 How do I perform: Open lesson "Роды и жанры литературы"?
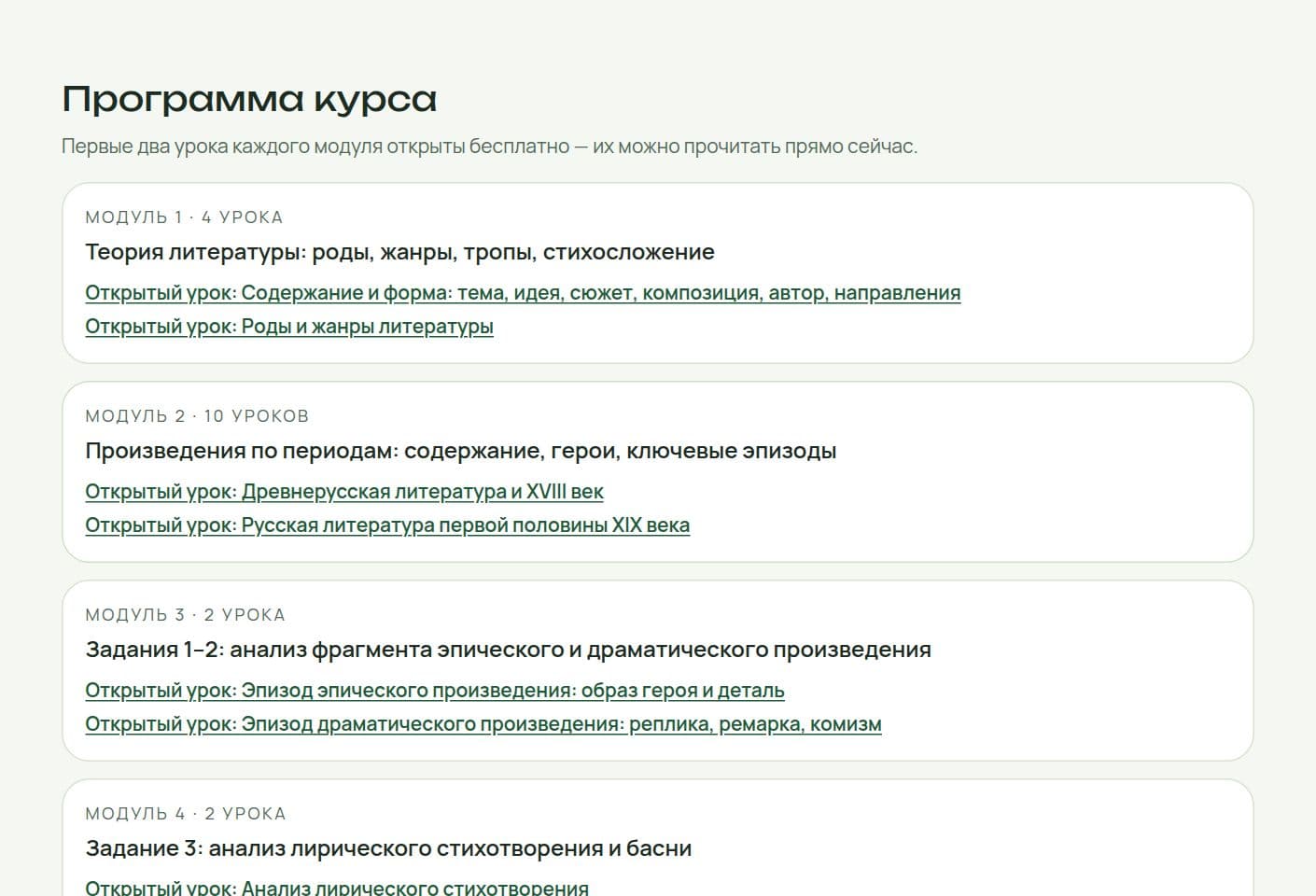pos(289,327)
